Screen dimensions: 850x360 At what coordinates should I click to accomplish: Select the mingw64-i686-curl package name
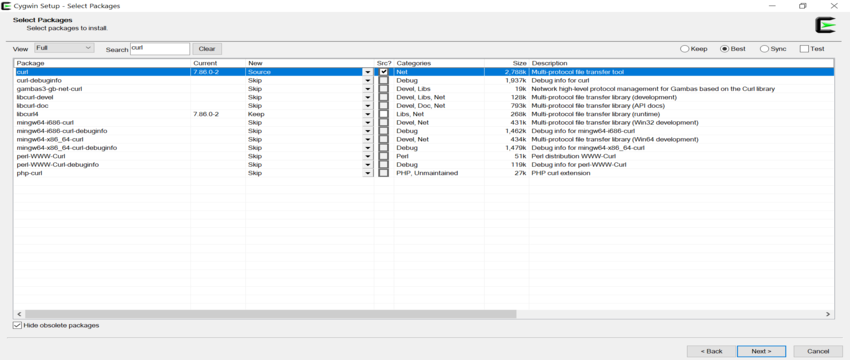[45, 123]
